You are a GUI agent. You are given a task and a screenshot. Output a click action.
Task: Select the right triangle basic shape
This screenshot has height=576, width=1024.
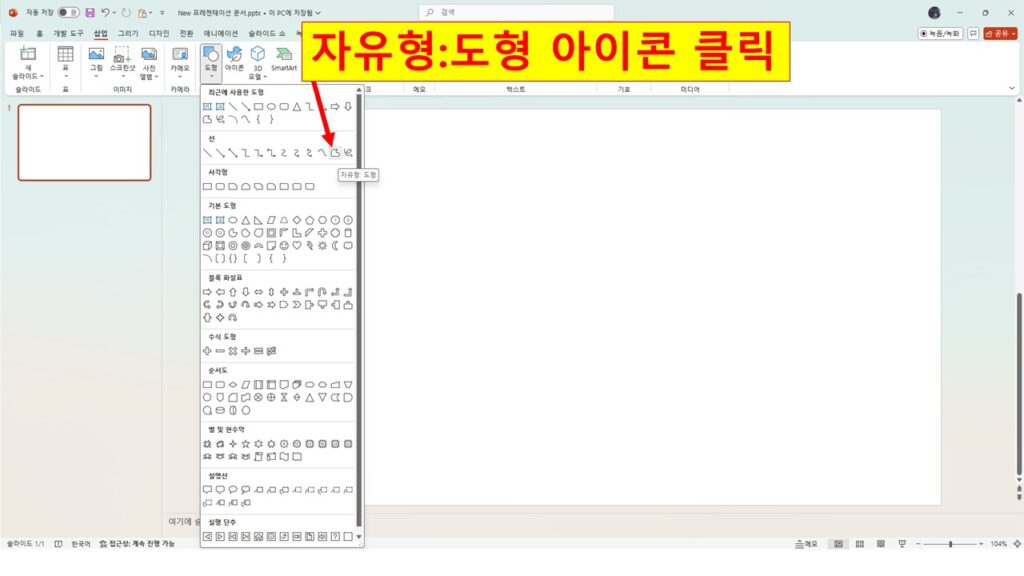(258, 220)
